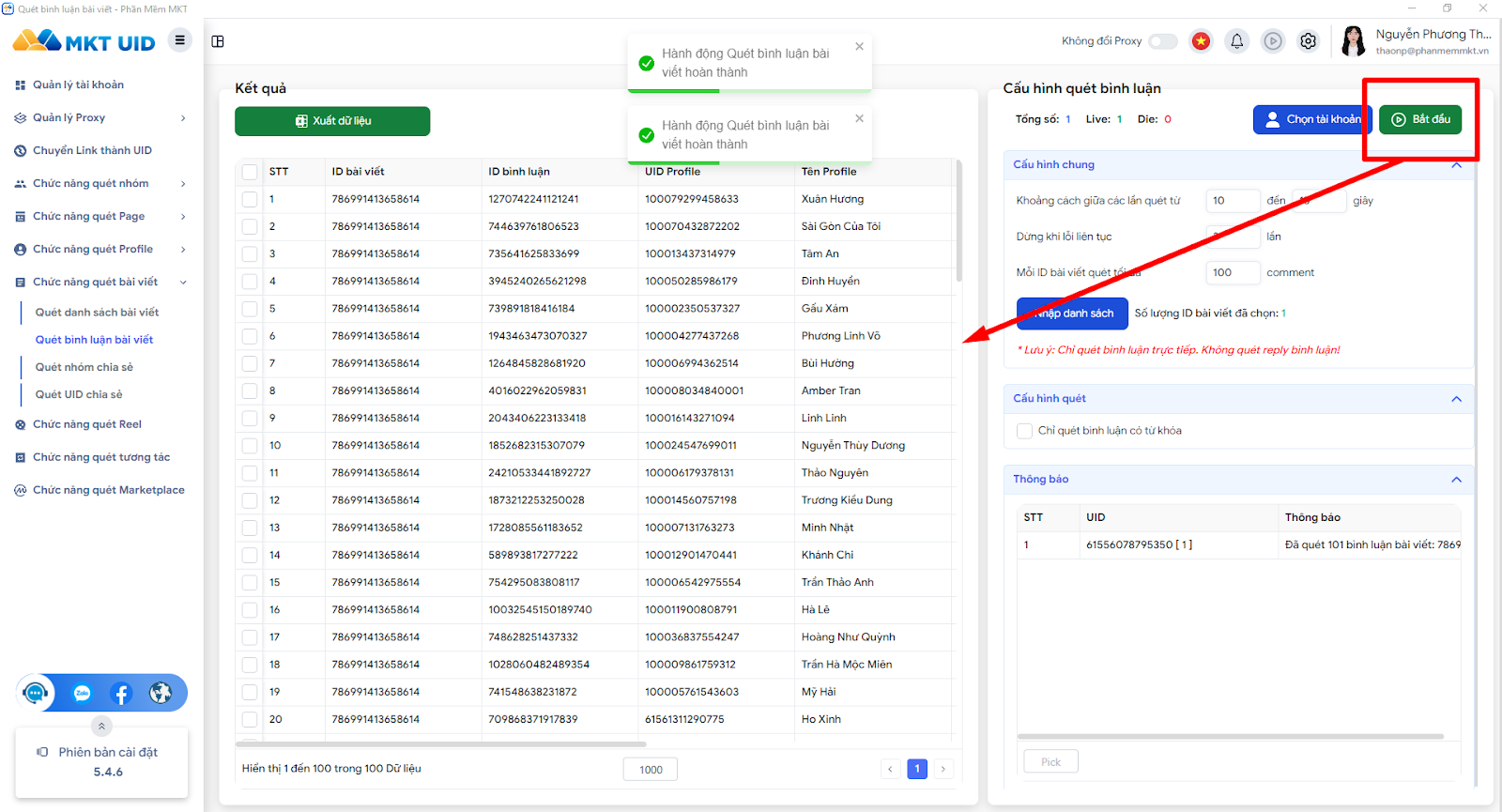Click the Chọn tài khoản button
The width and height of the screenshot is (1502, 812).
point(1312,119)
